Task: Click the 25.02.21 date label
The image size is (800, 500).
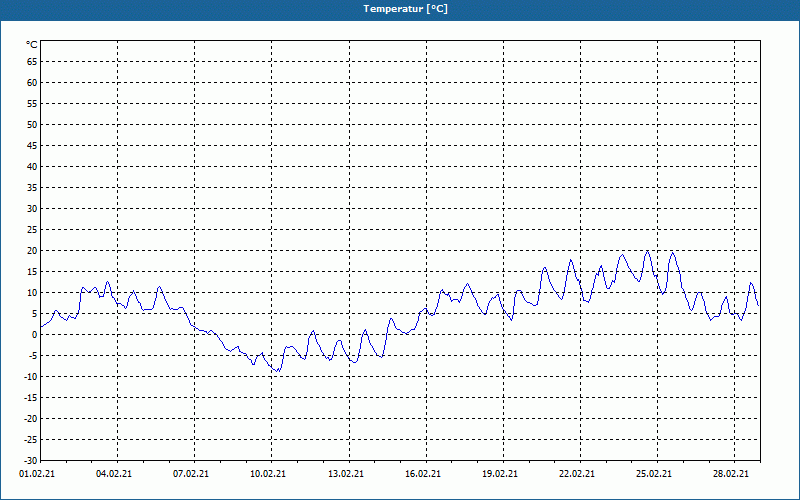Action: pyautogui.click(x=654, y=474)
